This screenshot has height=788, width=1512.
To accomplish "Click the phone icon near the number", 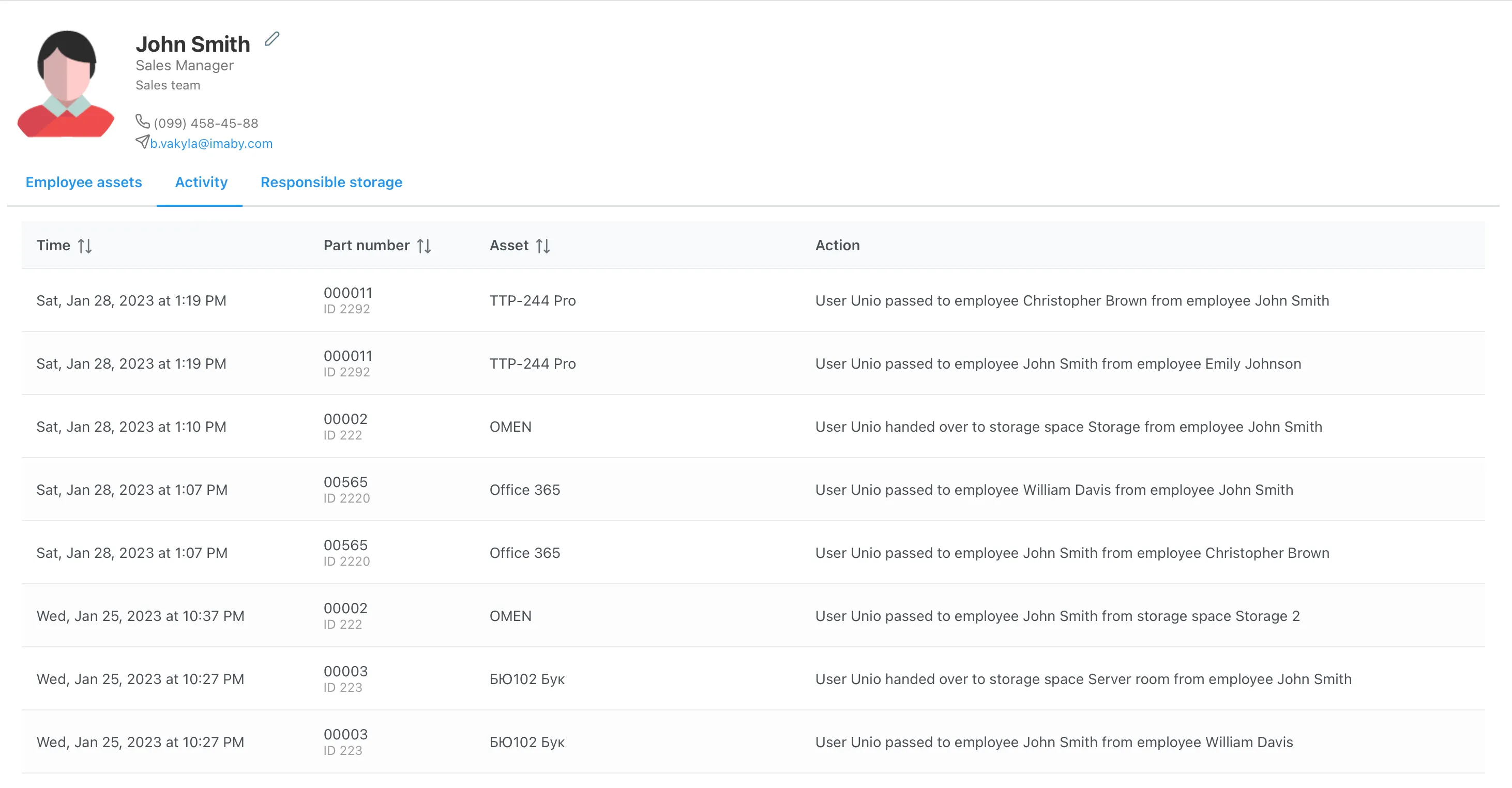I will (143, 122).
